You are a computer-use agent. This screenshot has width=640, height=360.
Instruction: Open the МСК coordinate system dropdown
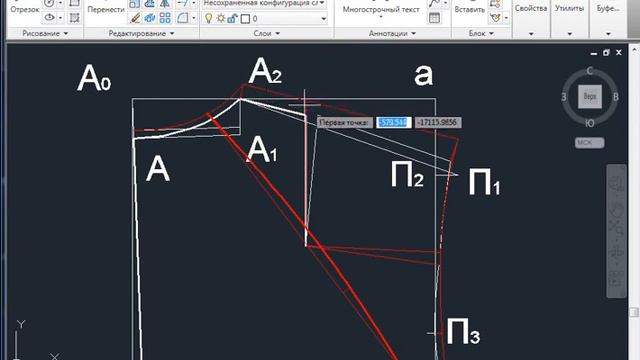tap(589, 142)
